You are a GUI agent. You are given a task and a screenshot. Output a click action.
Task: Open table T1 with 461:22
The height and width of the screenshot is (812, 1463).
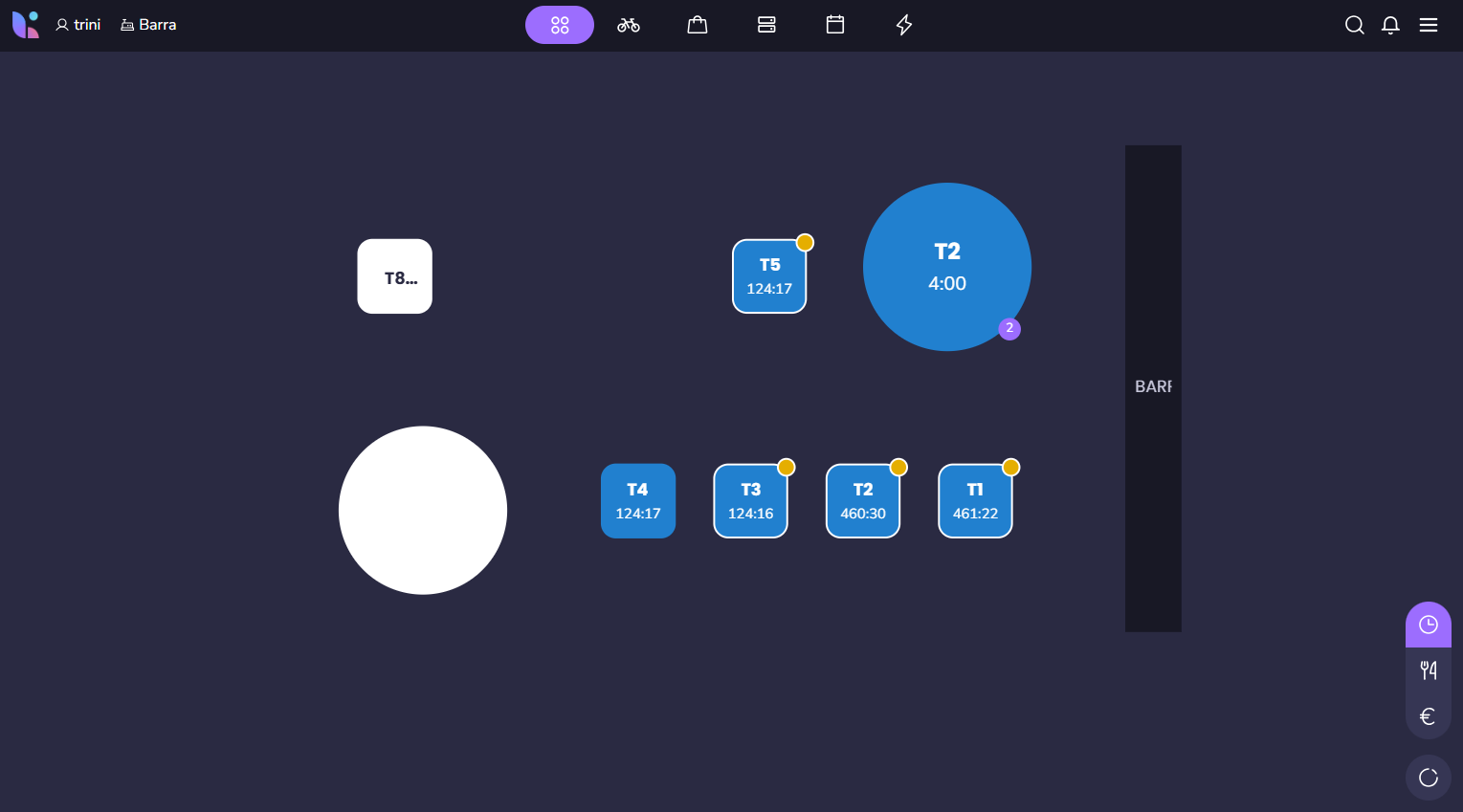pyautogui.click(x=976, y=501)
